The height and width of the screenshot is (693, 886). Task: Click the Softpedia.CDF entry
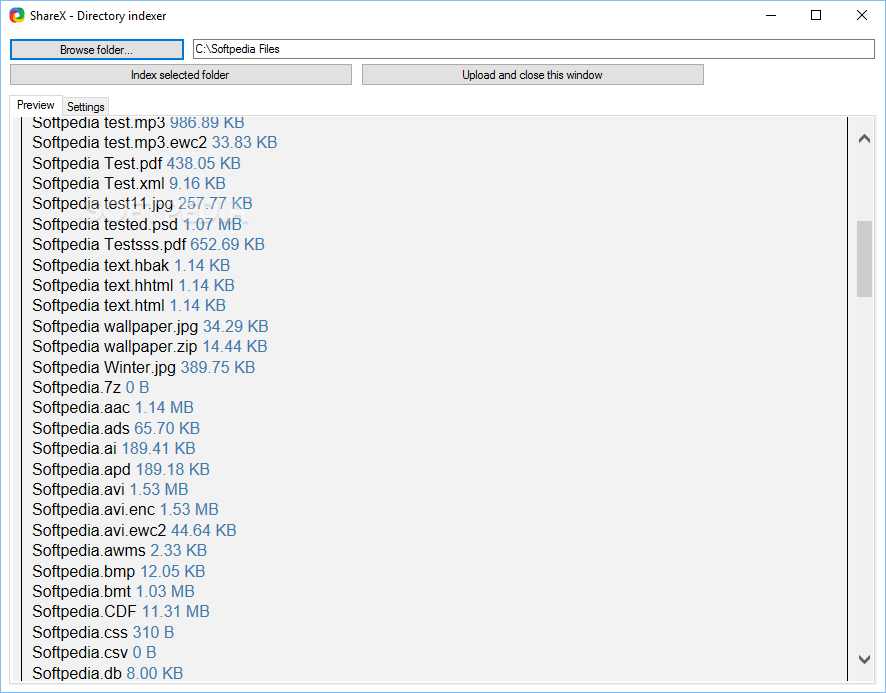tap(121, 612)
